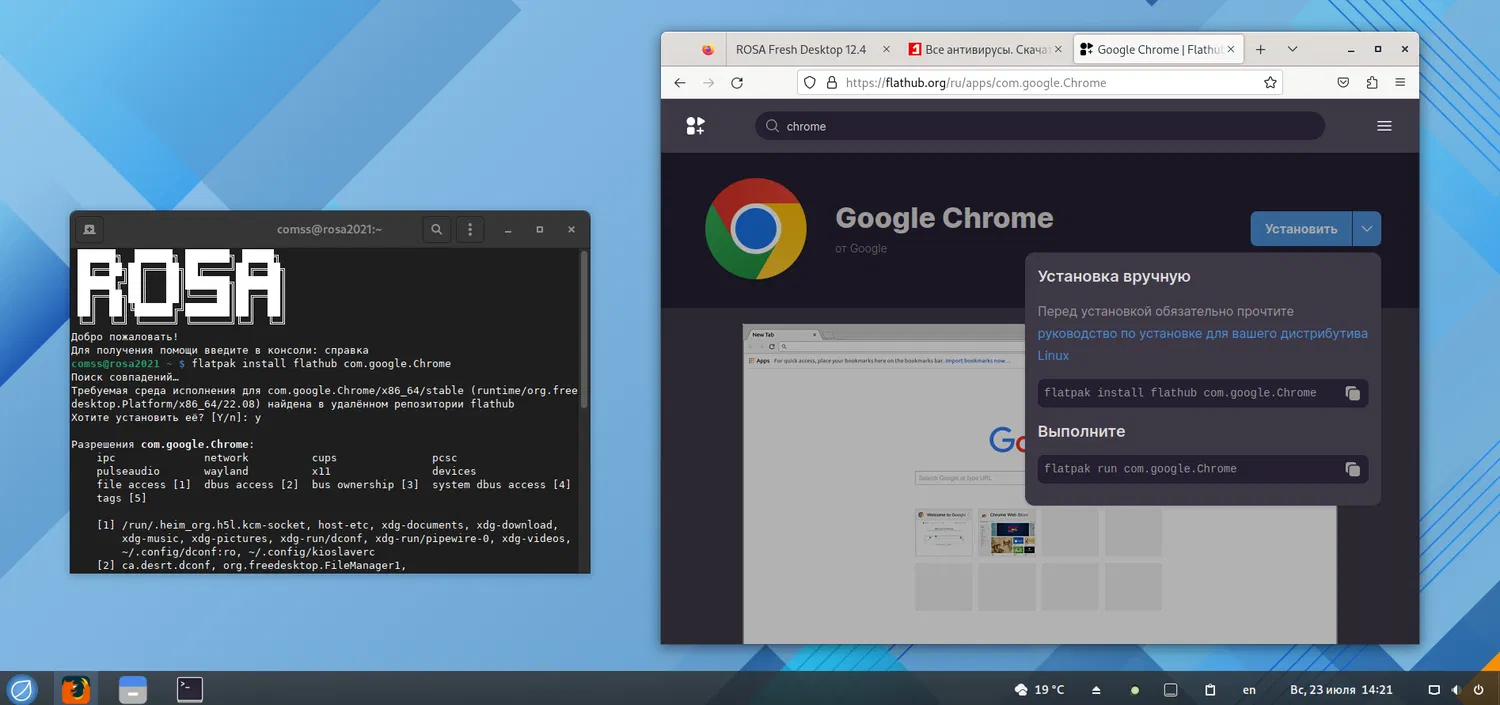Bookmark this page with the star
Screen dimensions: 1500x705
click(x=1270, y=83)
